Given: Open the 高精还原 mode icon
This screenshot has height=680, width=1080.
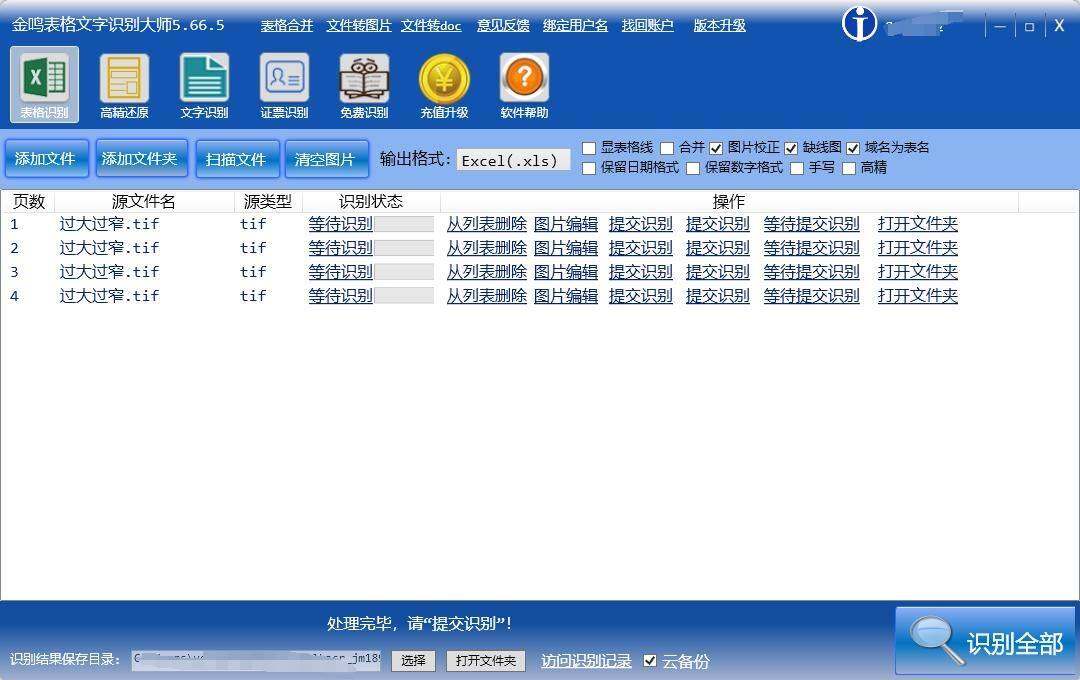Looking at the screenshot, I should (x=124, y=85).
